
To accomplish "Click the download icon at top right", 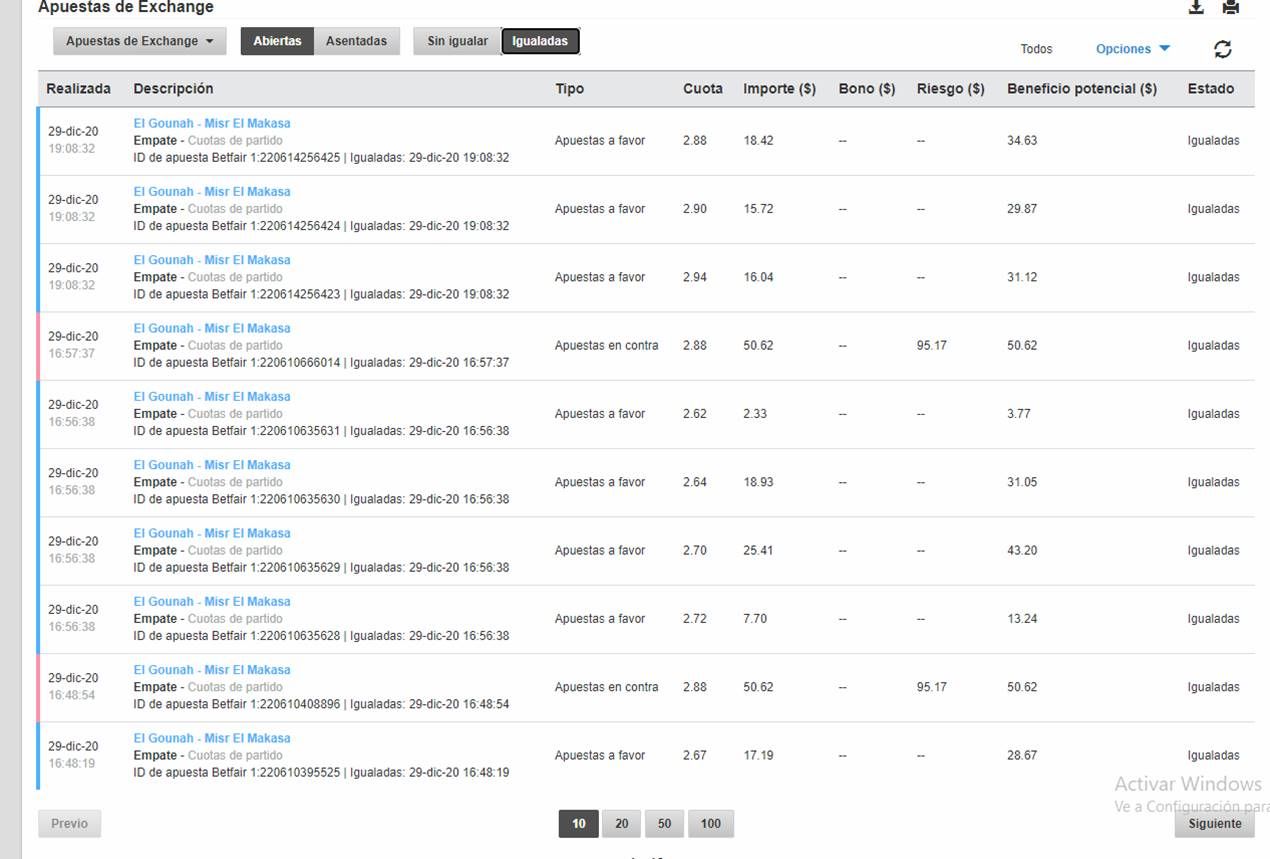I will click(1196, 7).
